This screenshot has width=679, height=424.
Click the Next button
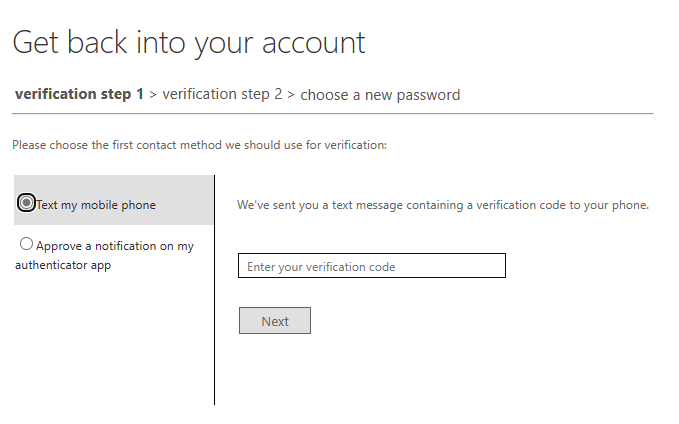click(275, 321)
